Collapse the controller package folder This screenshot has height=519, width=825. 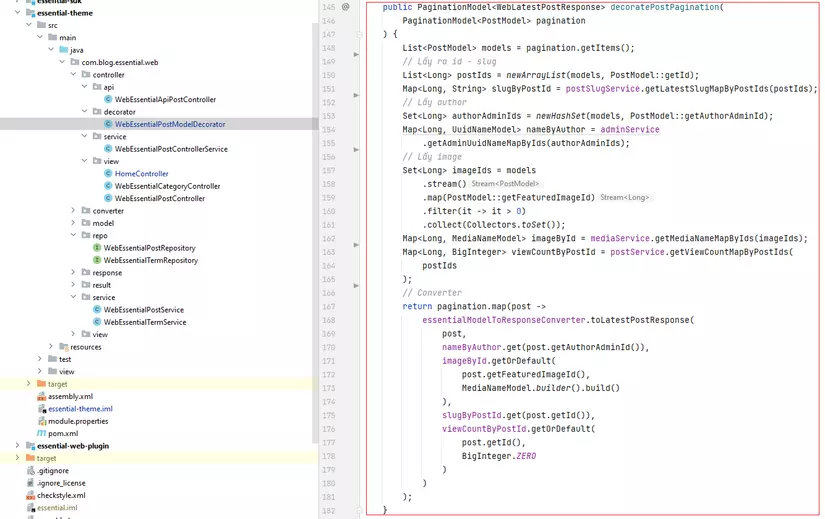click(73, 75)
